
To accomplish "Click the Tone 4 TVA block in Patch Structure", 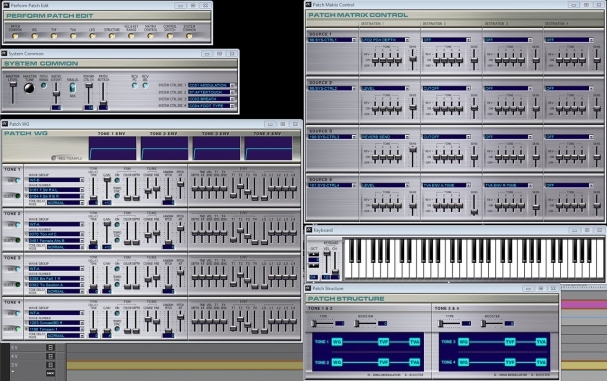I will click(x=541, y=362).
